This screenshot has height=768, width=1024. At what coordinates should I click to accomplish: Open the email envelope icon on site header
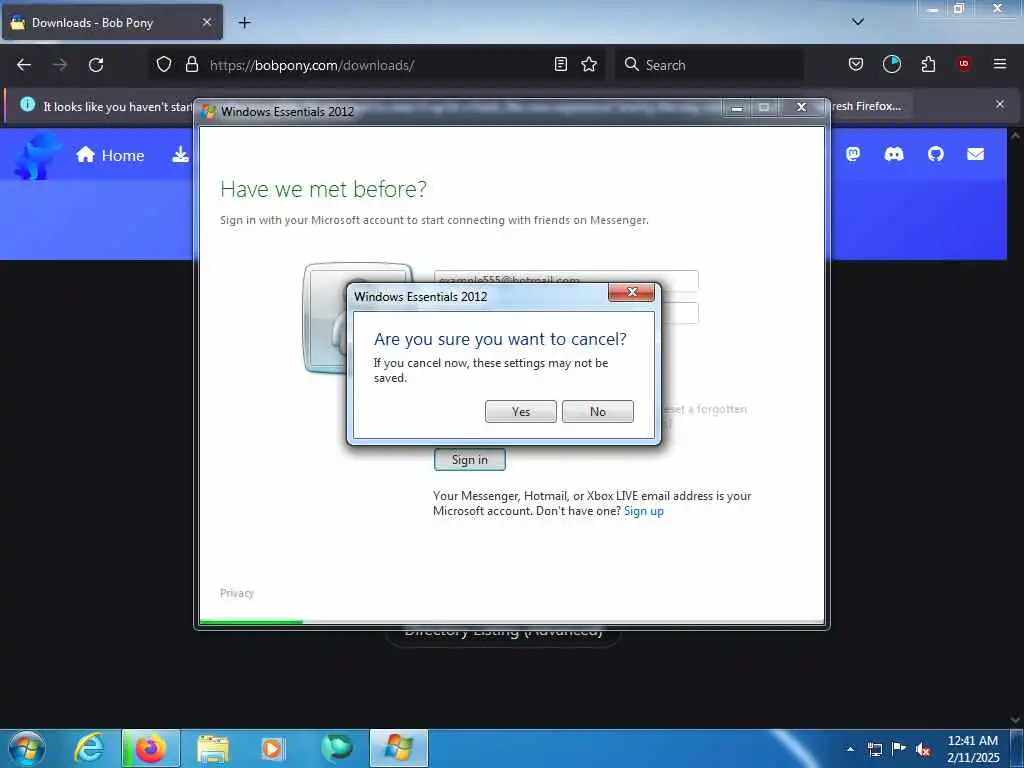[975, 154]
